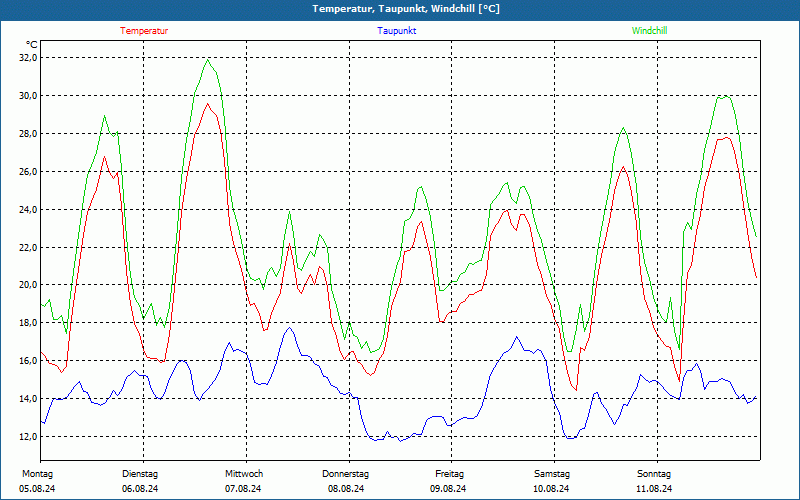
Task: Select the green 'Windchill' legend label
Action: [x=649, y=31]
